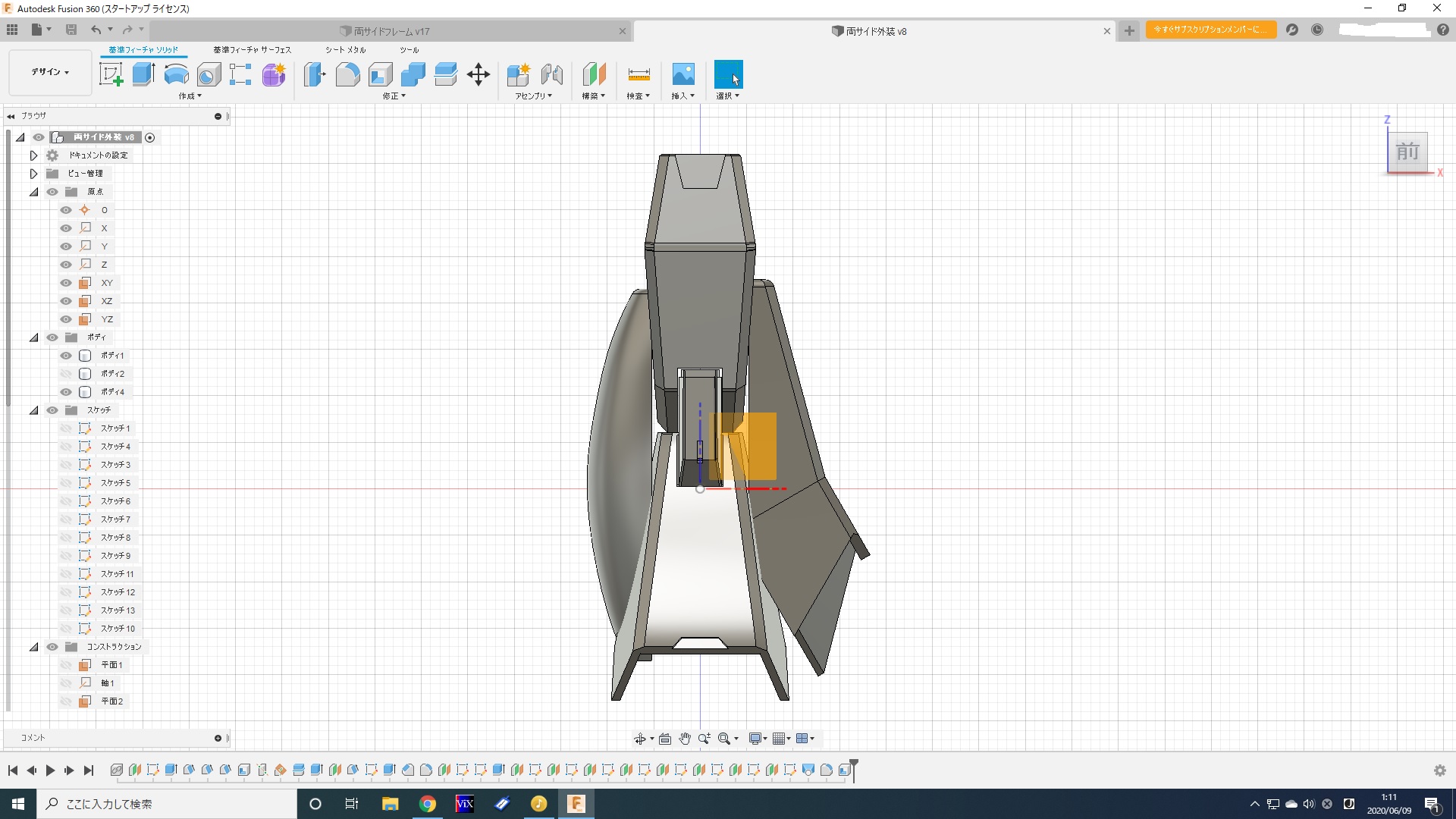Image resolution: width=1456 pixels, height=819 pixels.
Task: Click the orange subscription member button
Action: tap(1210, 30)
